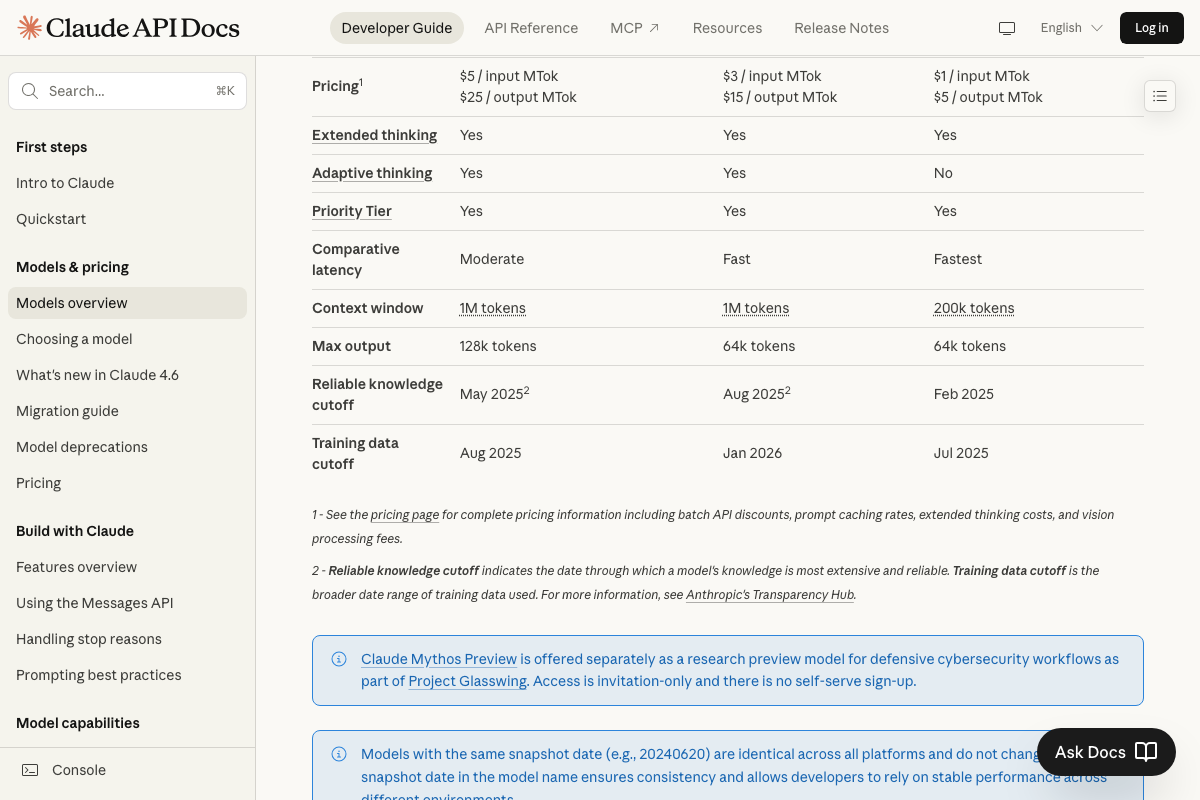
Task: Click the book icon in Ask Docs
Action: (1146, 752)
